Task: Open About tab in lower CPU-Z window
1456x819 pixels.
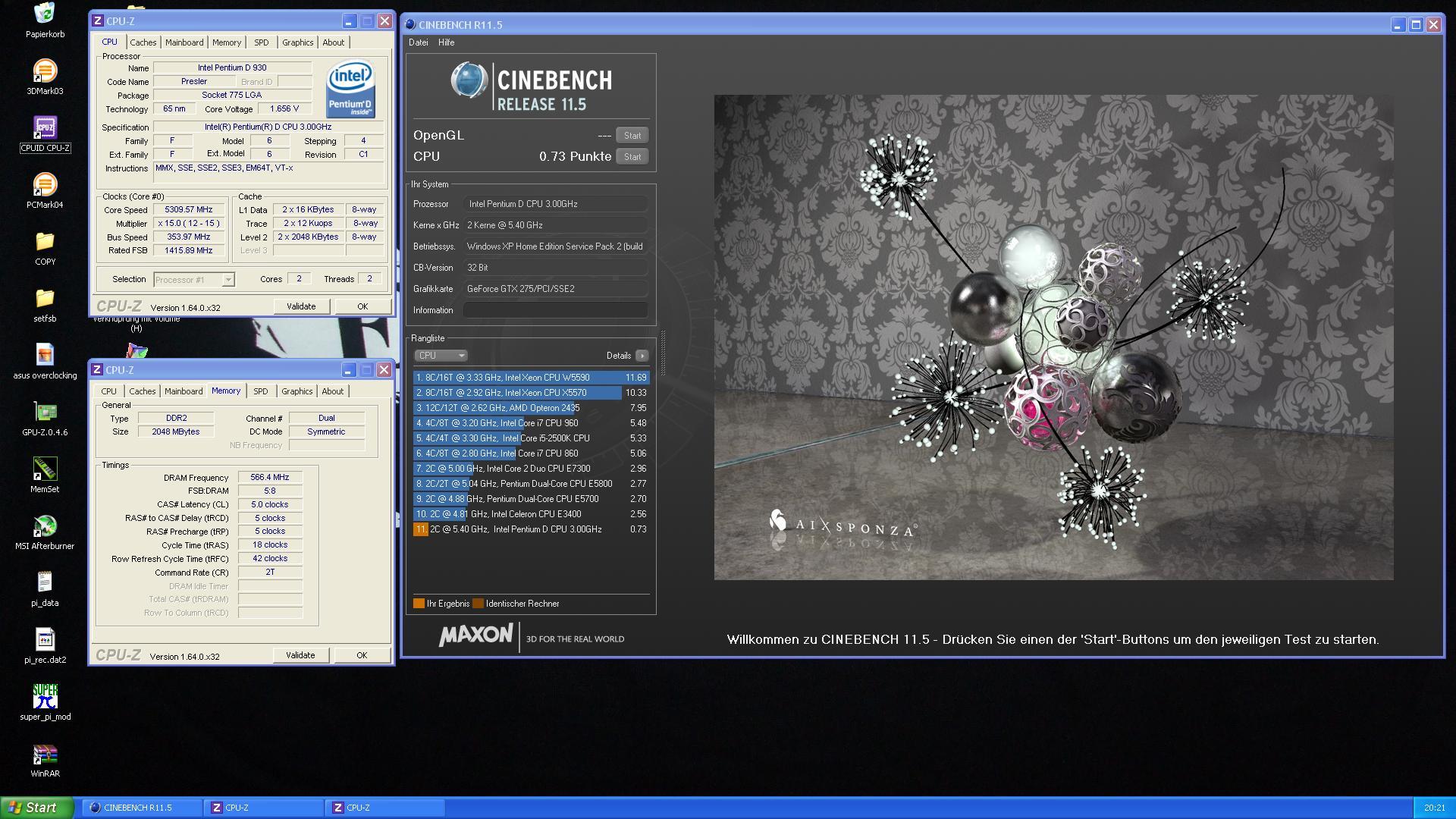Action: point(332,391)
